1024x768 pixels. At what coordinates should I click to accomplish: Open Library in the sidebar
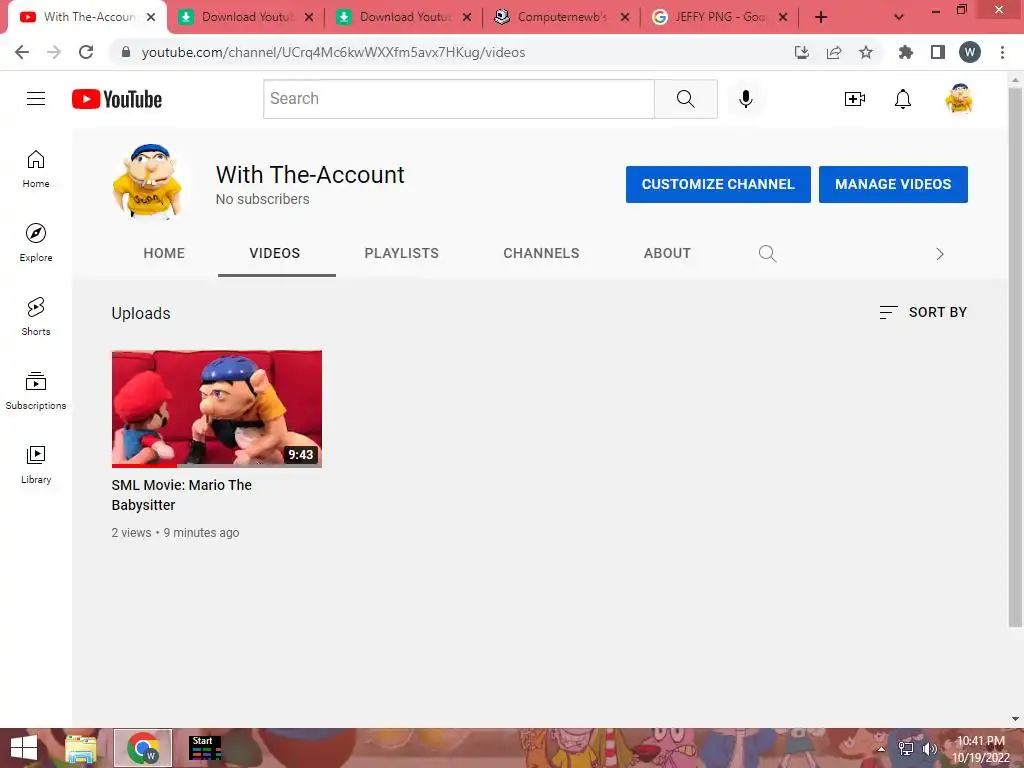click(36, 464)
